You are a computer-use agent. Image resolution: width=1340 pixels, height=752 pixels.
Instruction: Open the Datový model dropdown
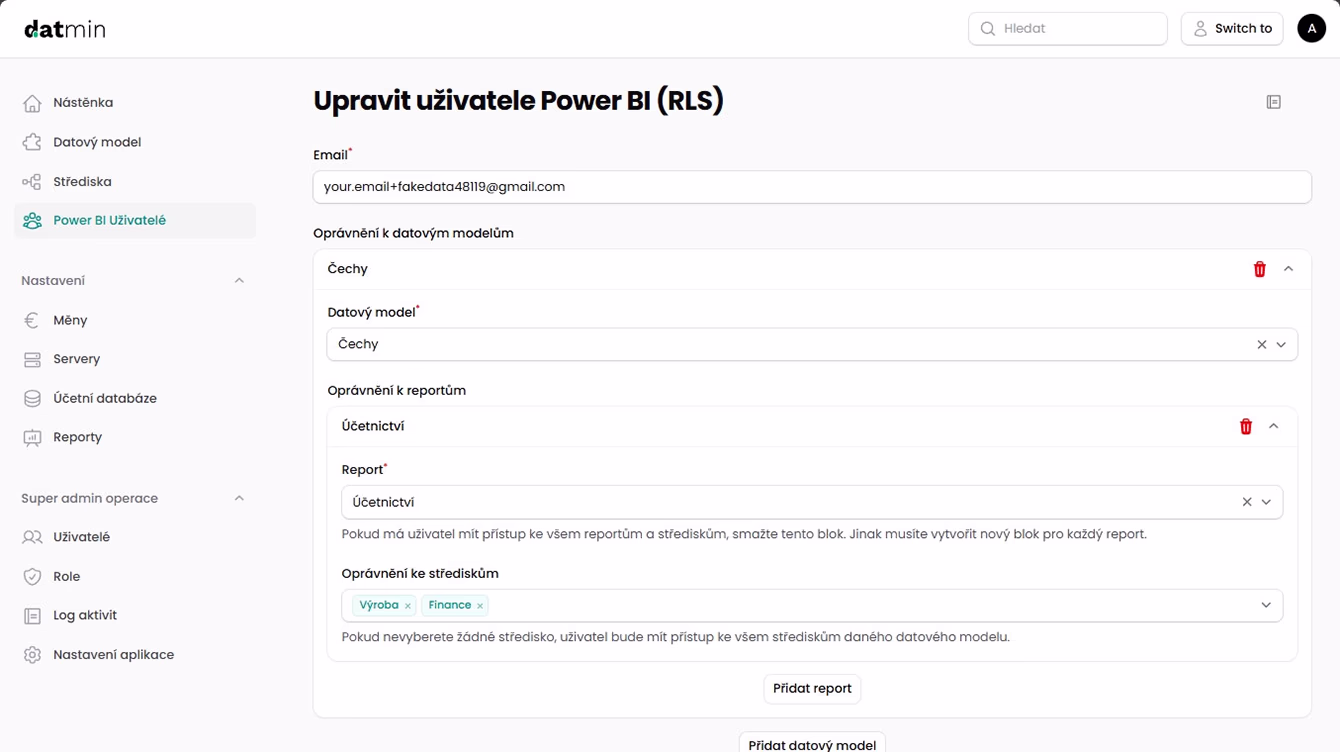[1281, 345]
